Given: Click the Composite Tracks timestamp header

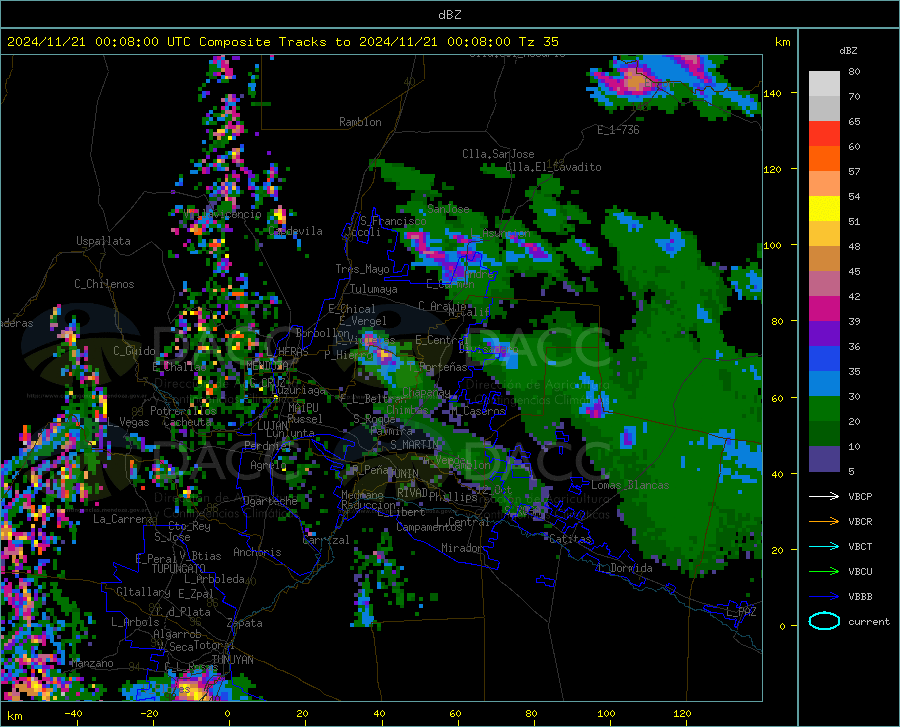Looking at the screenshot, I should coord(282,42).
